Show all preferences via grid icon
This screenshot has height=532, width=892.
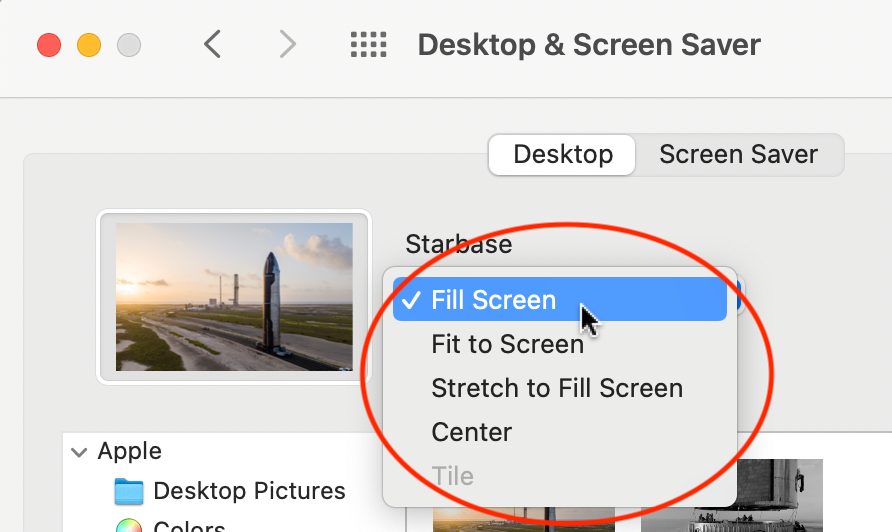click(369, 44)
